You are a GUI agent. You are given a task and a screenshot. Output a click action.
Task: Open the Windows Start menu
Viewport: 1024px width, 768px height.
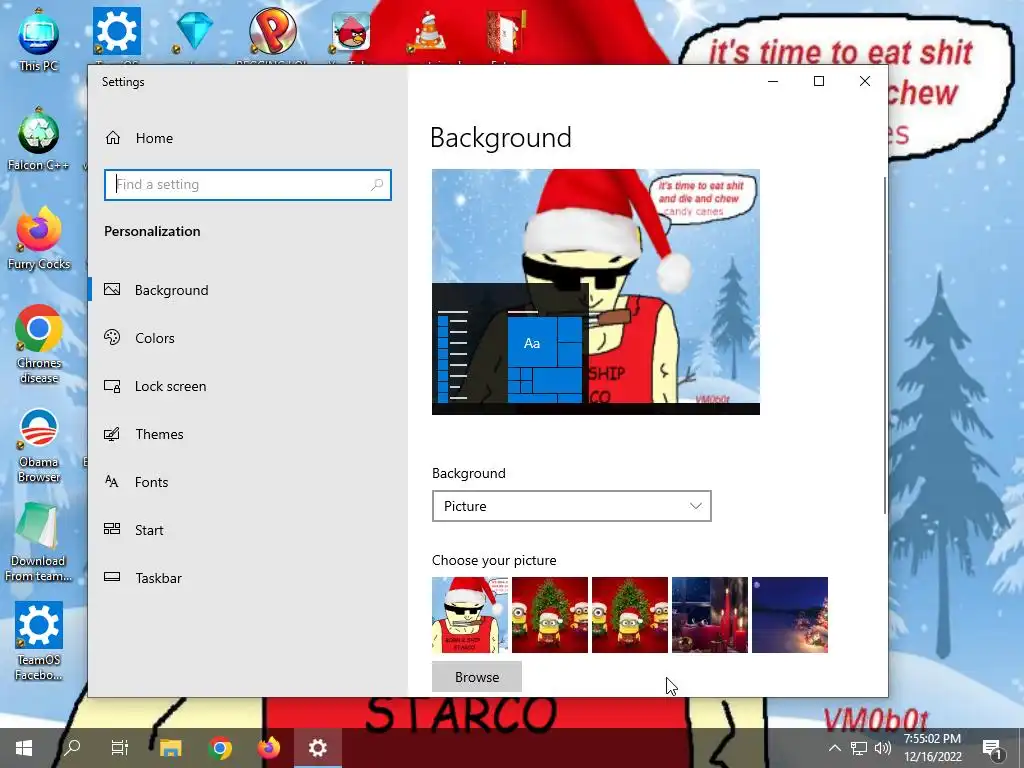click(24, 748)
